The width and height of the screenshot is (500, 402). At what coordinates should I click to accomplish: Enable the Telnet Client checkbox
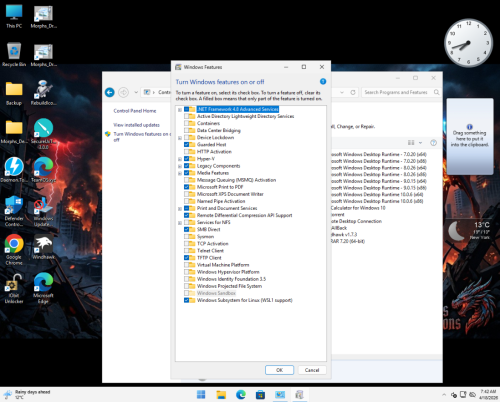pyautogui.click(x=187, y=251)
